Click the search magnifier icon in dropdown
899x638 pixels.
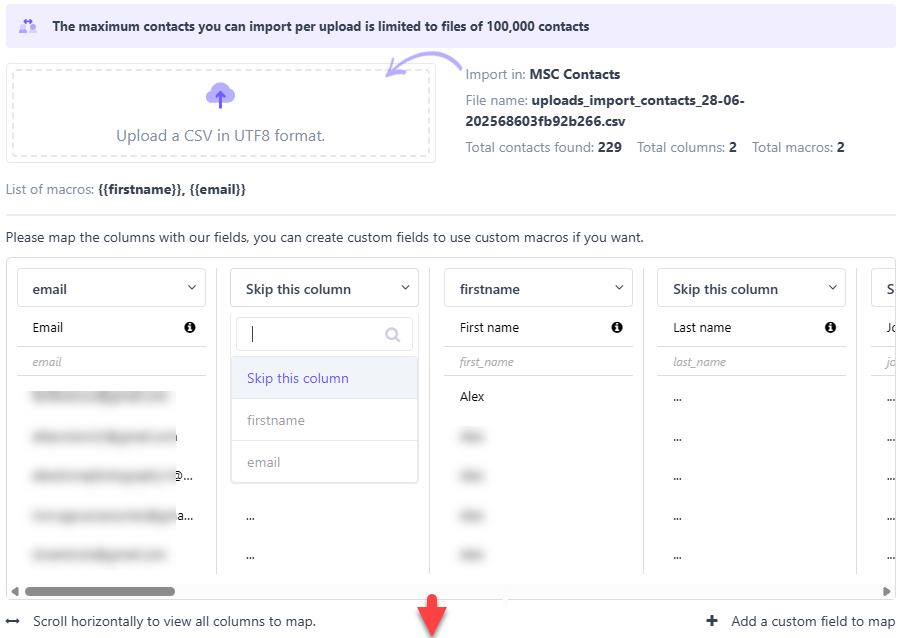[x=393, y=335]
